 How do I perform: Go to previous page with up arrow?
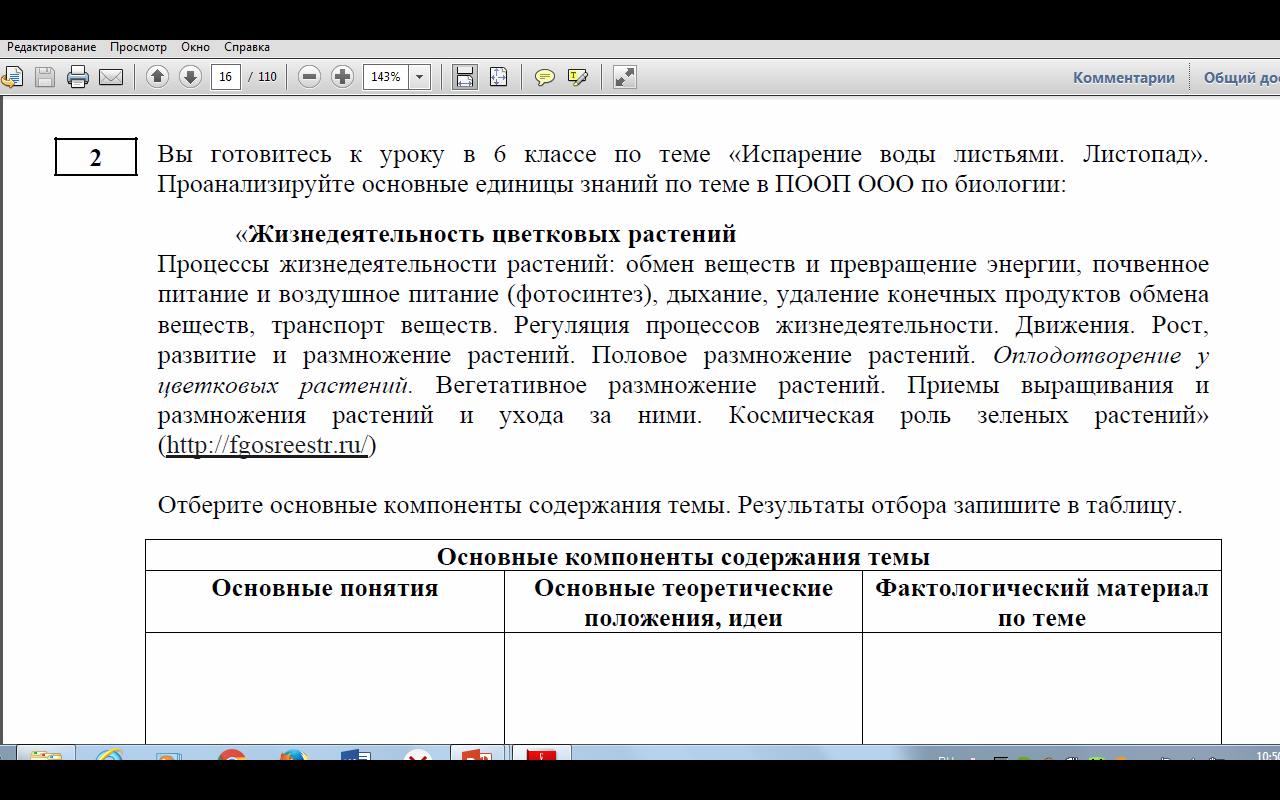coord(157,77)
